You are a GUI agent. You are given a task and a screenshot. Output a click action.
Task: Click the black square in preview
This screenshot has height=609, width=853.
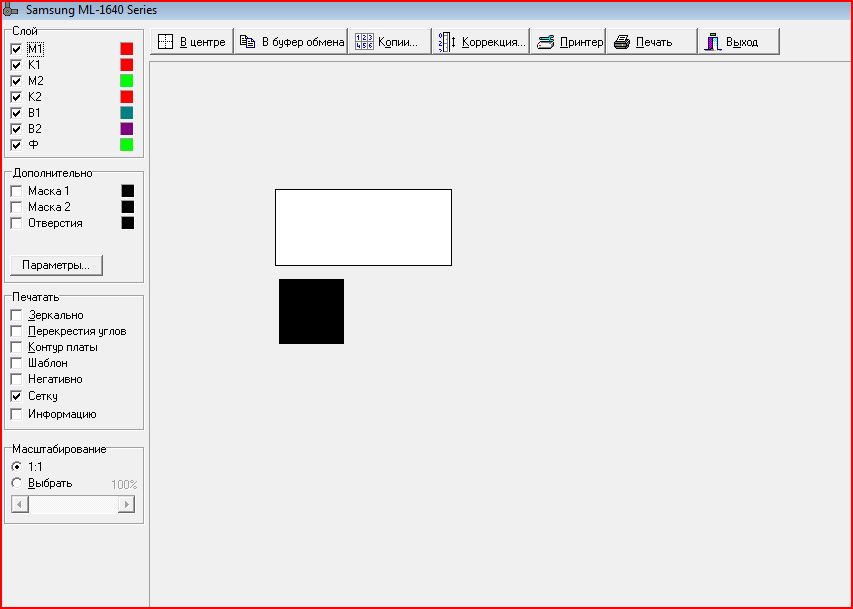(311, 311)
